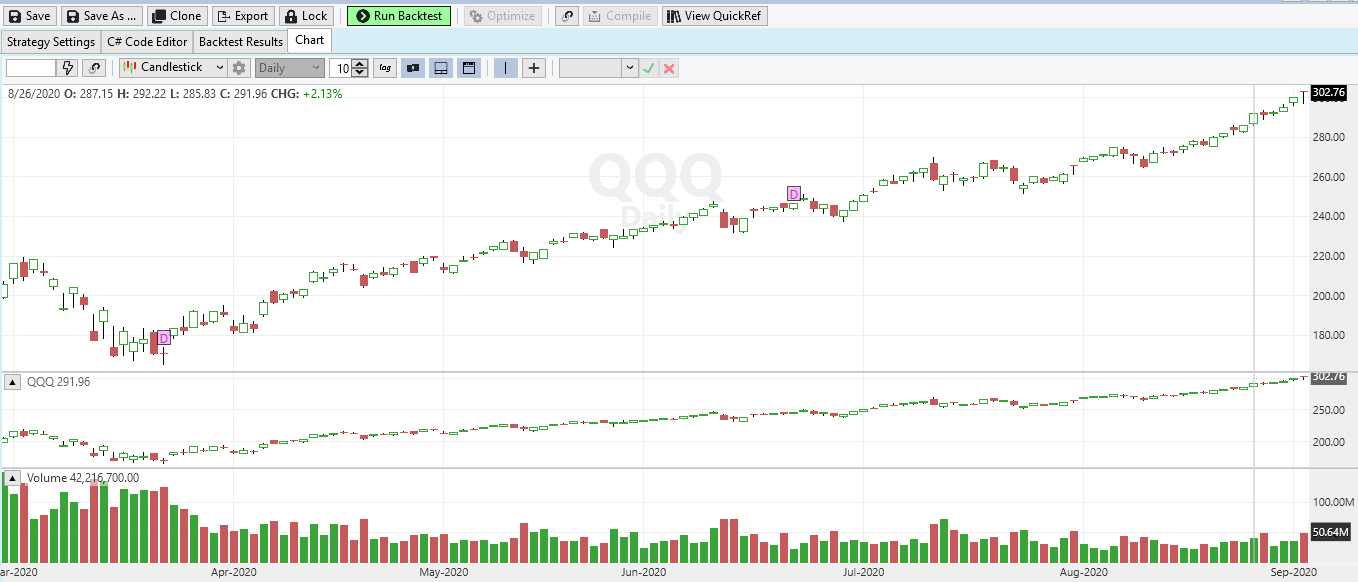This screenshot has height=582, width=1358.
Task: Click the green checkmark apply icon
Action: [x=649, y=68]
